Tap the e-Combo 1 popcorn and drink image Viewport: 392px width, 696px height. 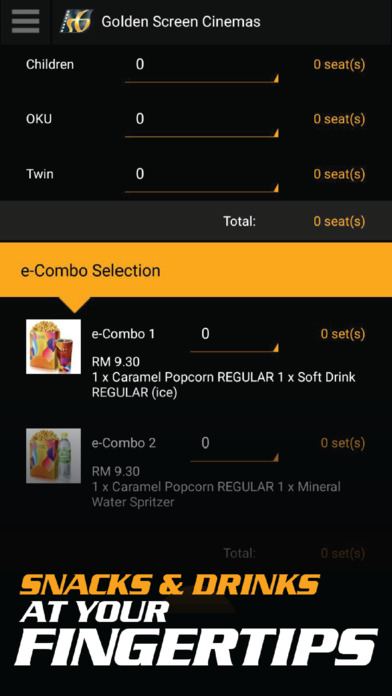[x=53, y=346]
